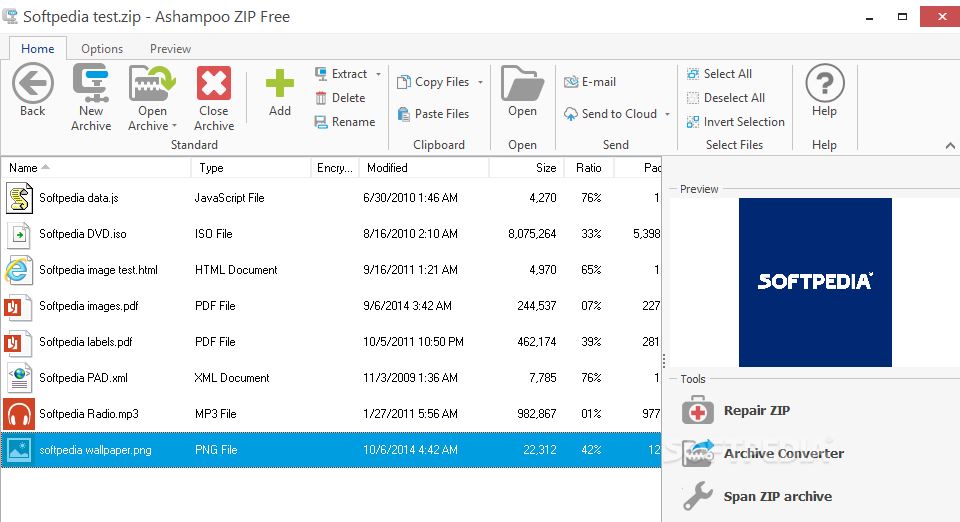Click the partly hidden Pac... column header
Screen dimensions: 960x522
click(x=637, y=168)
